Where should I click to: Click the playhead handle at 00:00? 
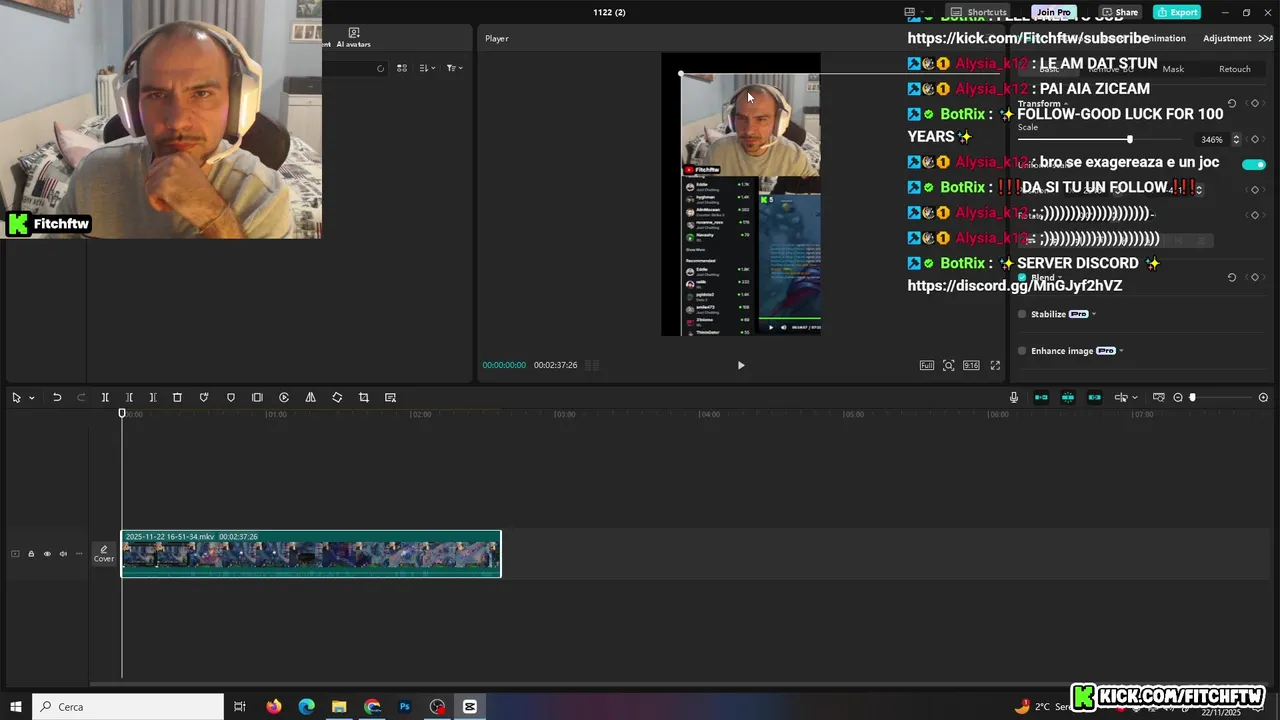(122, 413)
